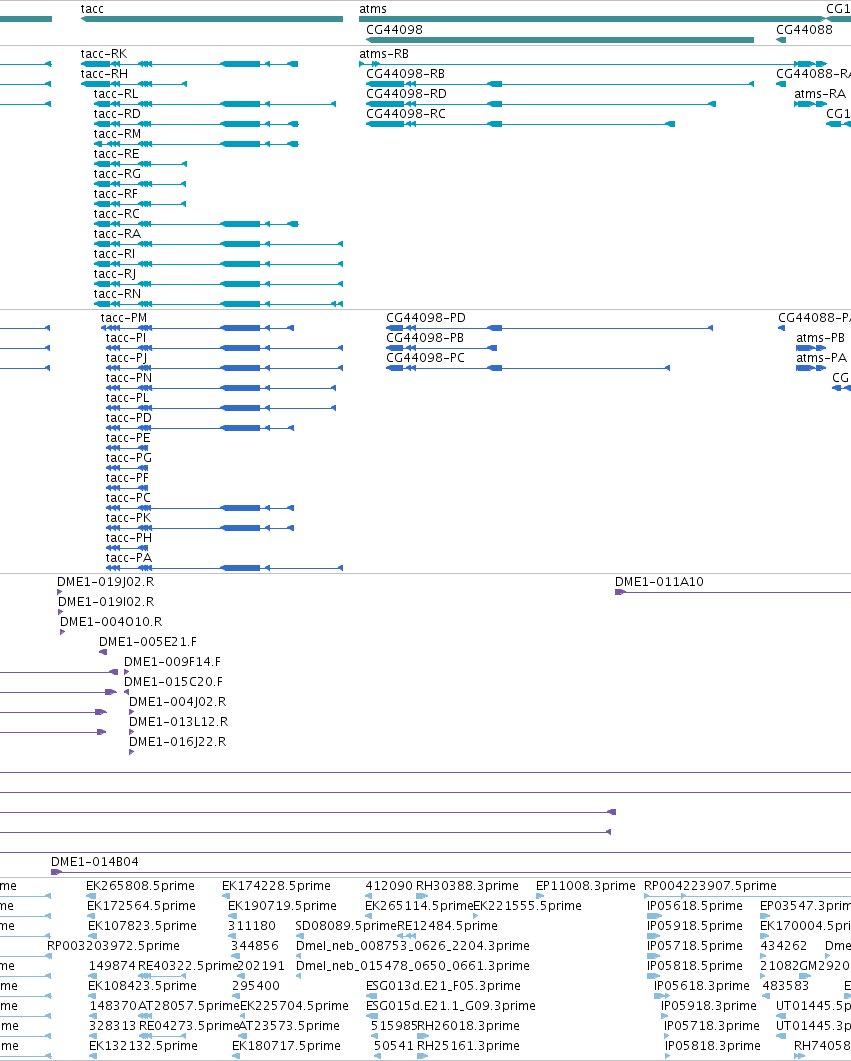
Task: Select the tacc-RJ transcript
Action: click(x=218, y=284)
